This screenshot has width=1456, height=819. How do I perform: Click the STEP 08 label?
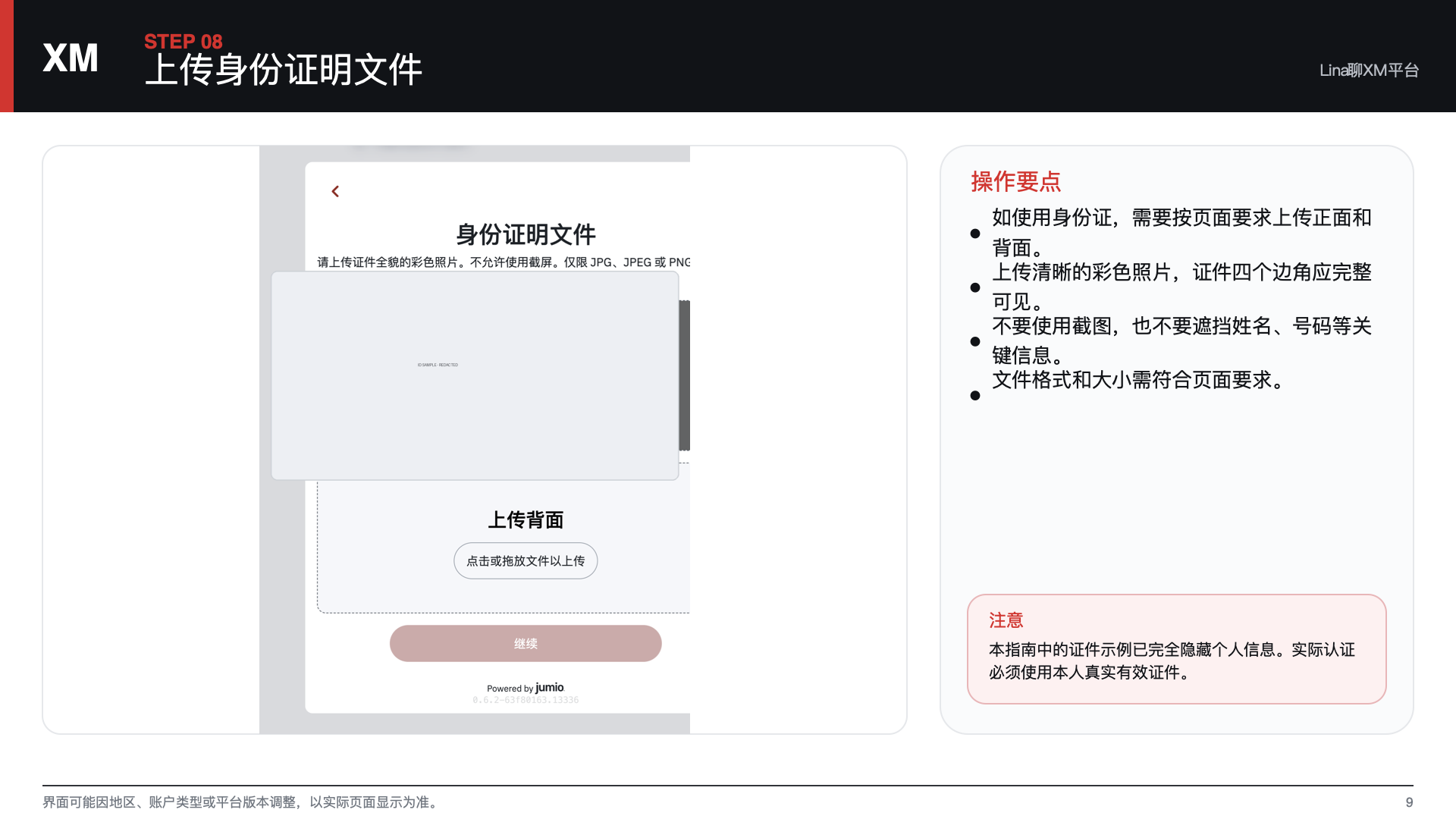(x=184, y=42)
